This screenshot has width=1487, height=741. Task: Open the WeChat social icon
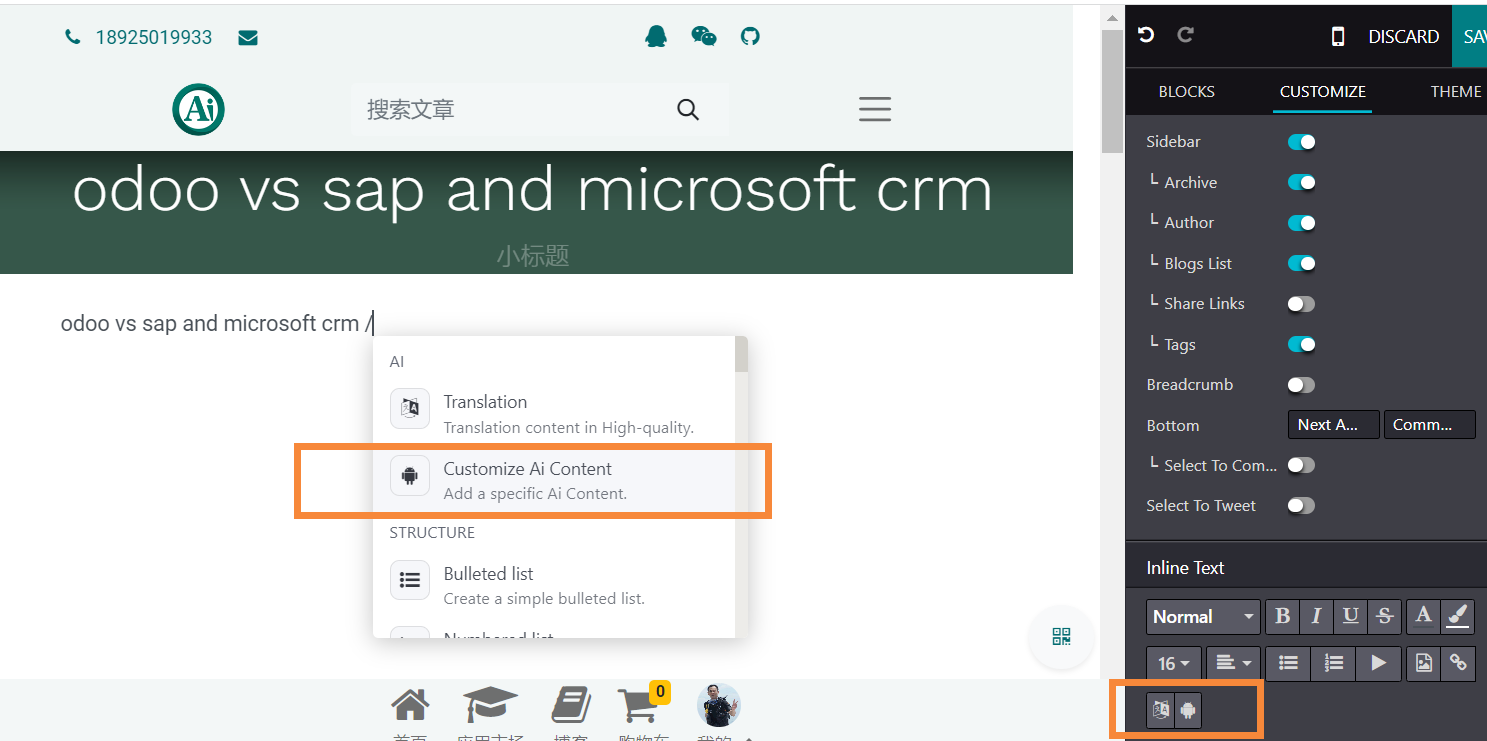tap(704, 37)
